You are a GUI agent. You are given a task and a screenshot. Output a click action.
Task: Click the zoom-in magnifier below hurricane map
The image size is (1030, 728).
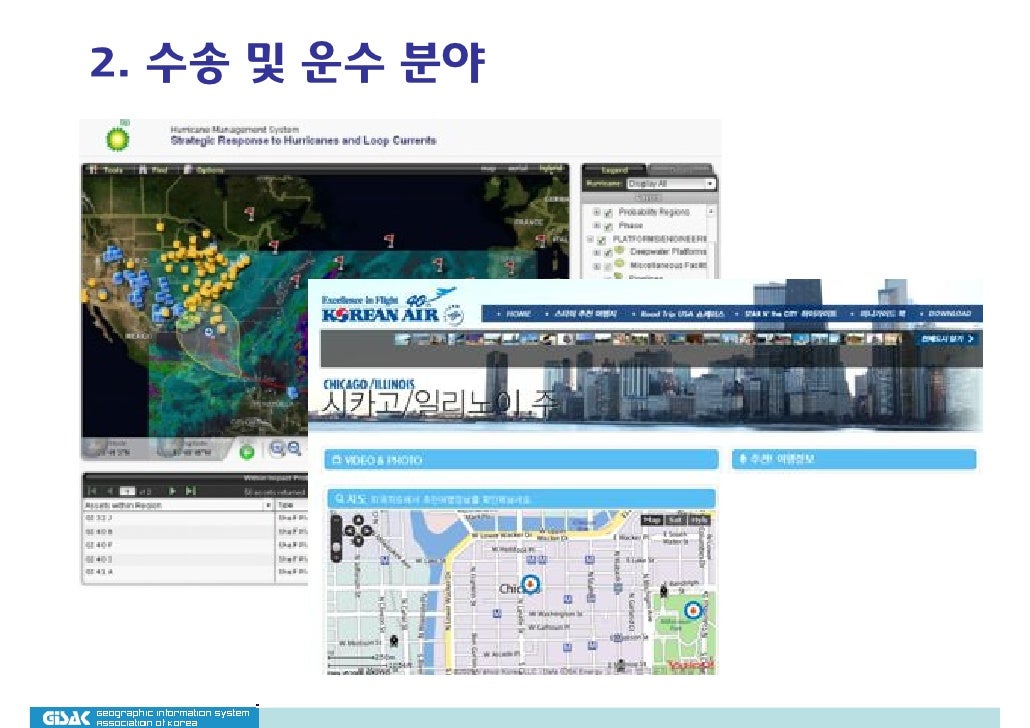coord(277,449)
